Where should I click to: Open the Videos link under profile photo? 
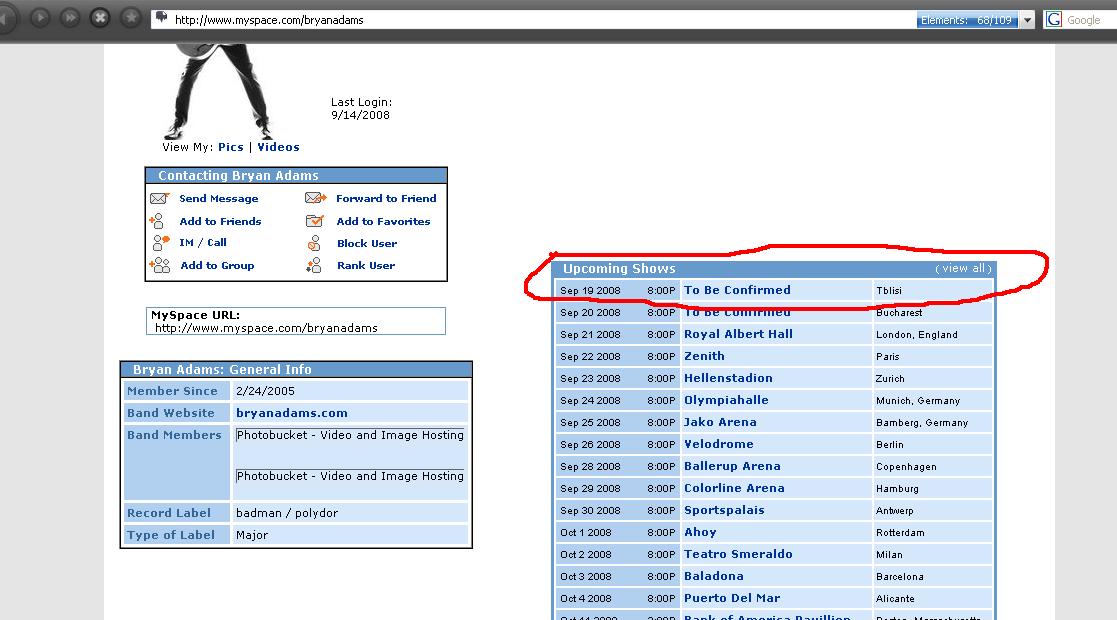tap(278, 147)
